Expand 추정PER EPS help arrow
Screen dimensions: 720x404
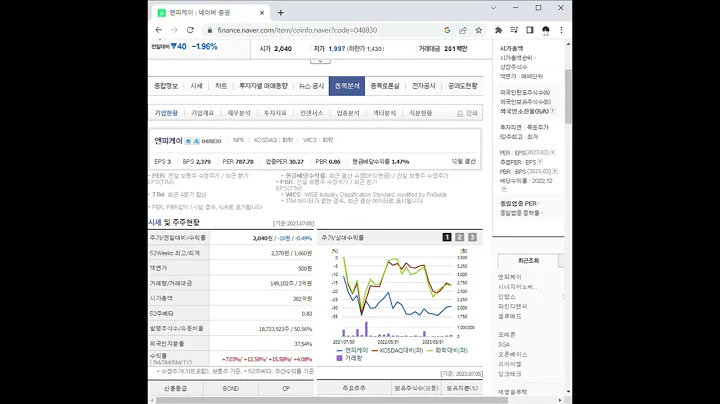tap(540, 162)
